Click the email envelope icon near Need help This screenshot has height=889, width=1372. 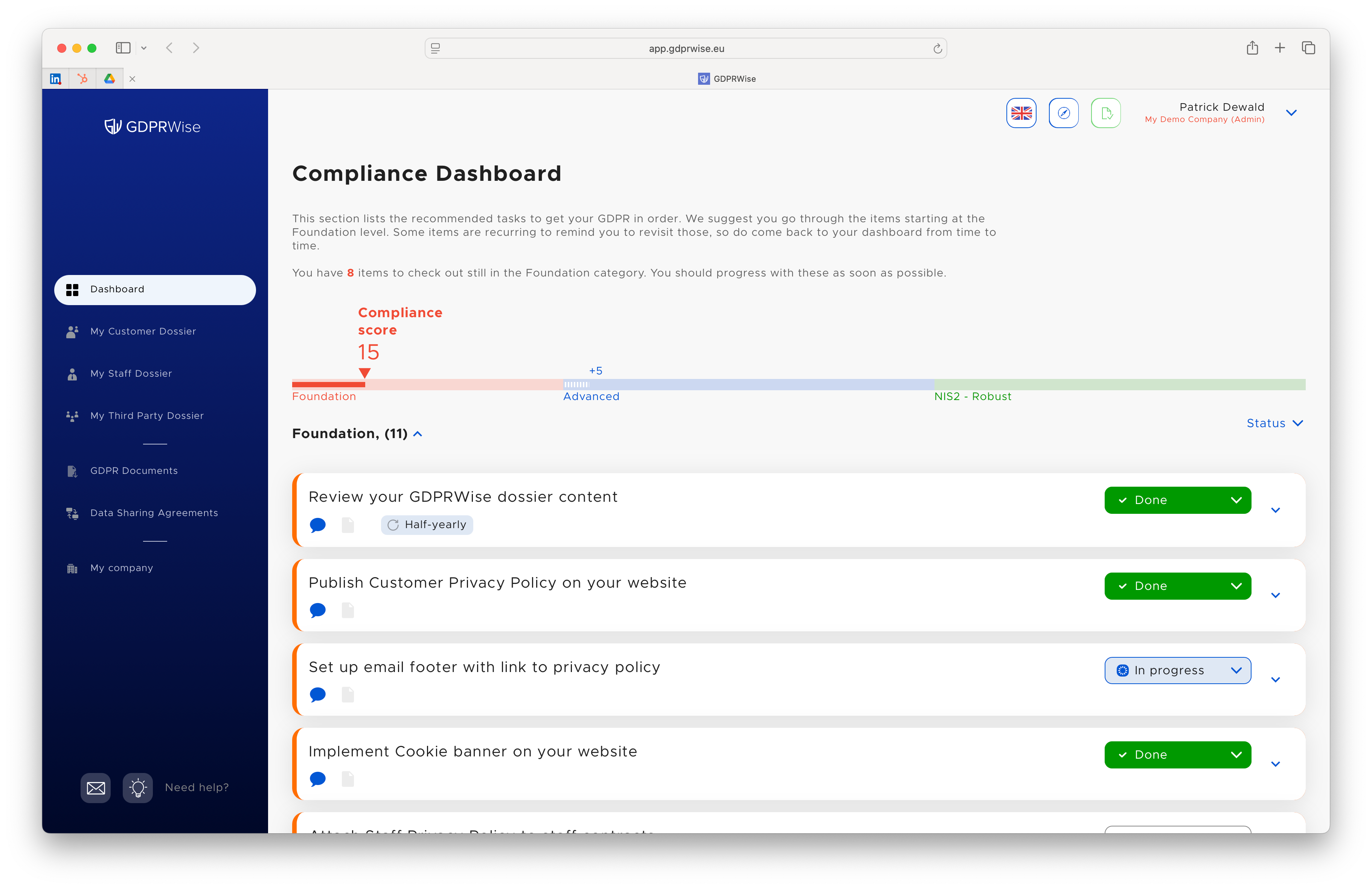tap(95, 787)
